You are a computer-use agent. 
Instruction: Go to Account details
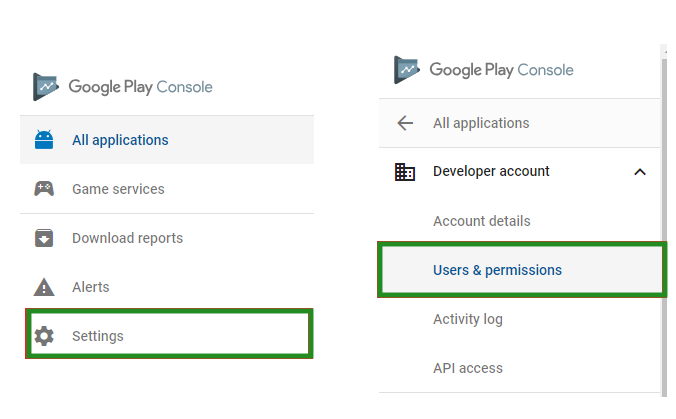482,221
